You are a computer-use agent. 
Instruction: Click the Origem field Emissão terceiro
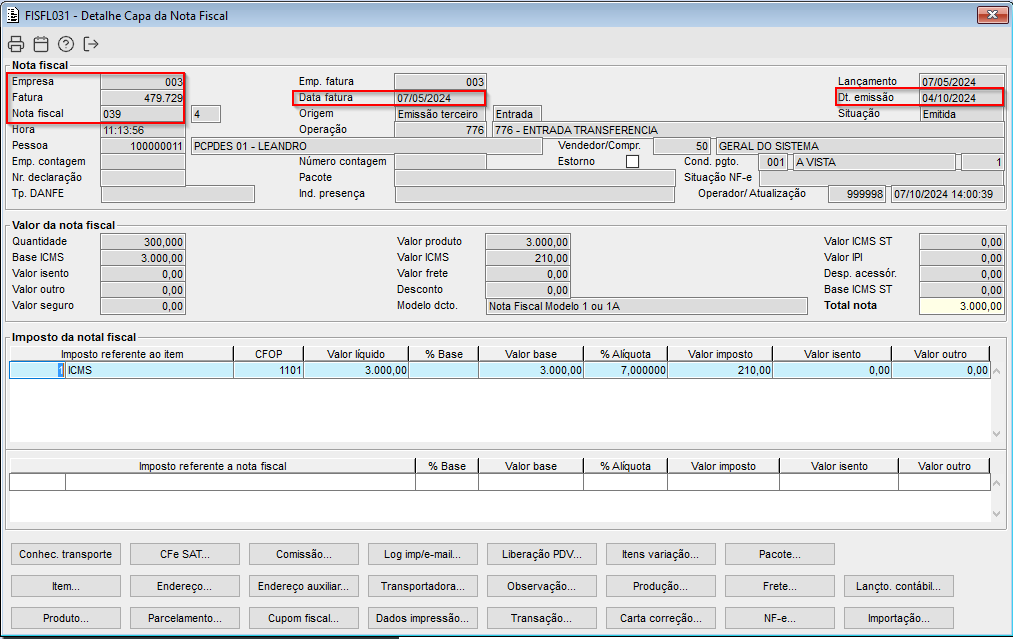(x=440, y=114)
